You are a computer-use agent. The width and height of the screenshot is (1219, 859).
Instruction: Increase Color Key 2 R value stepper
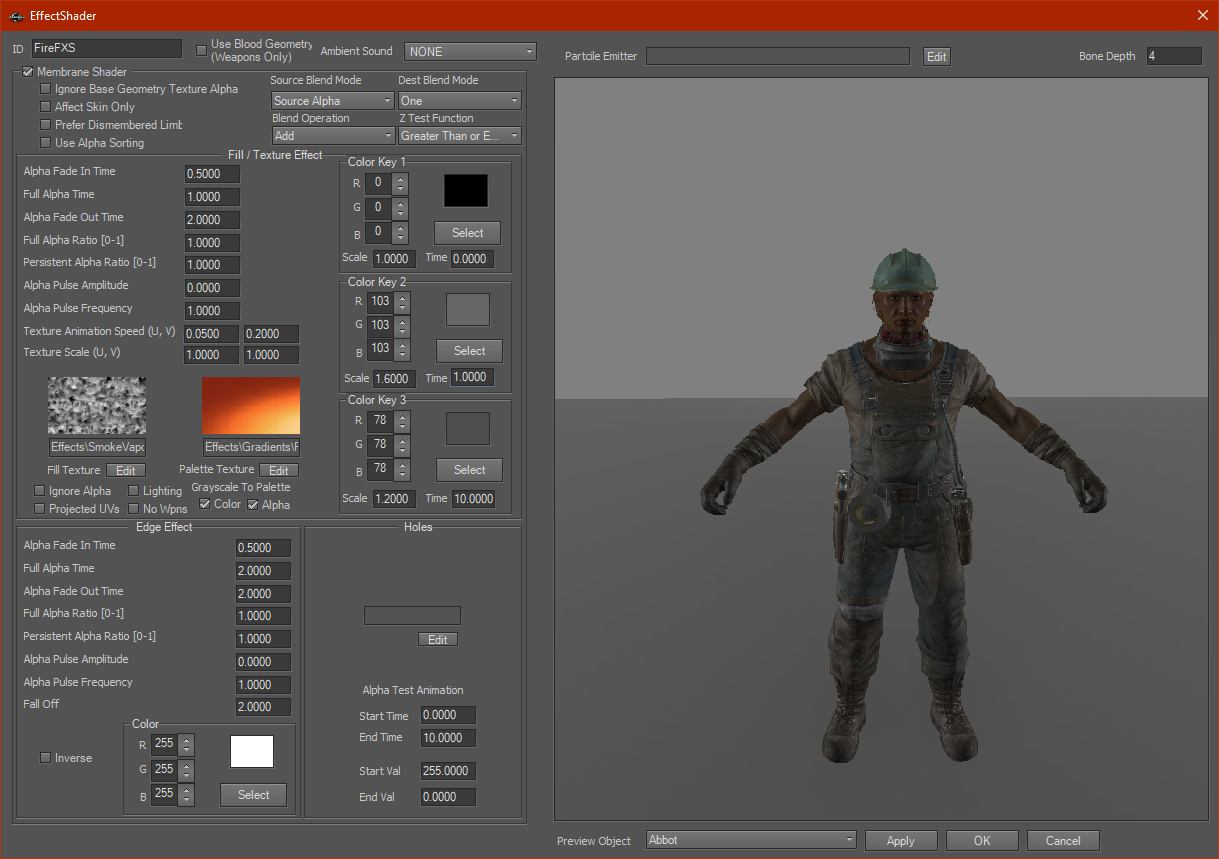click(x=402, y=297)
